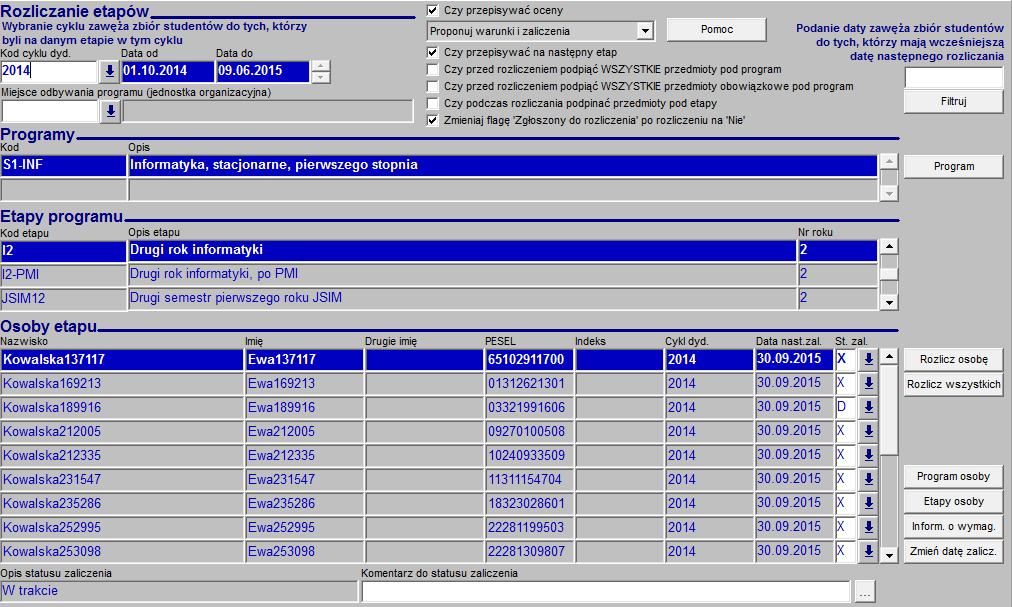Open status lookup for Kowalska212335 row
Screen dimensions: 1012x607
click(868, 455)
